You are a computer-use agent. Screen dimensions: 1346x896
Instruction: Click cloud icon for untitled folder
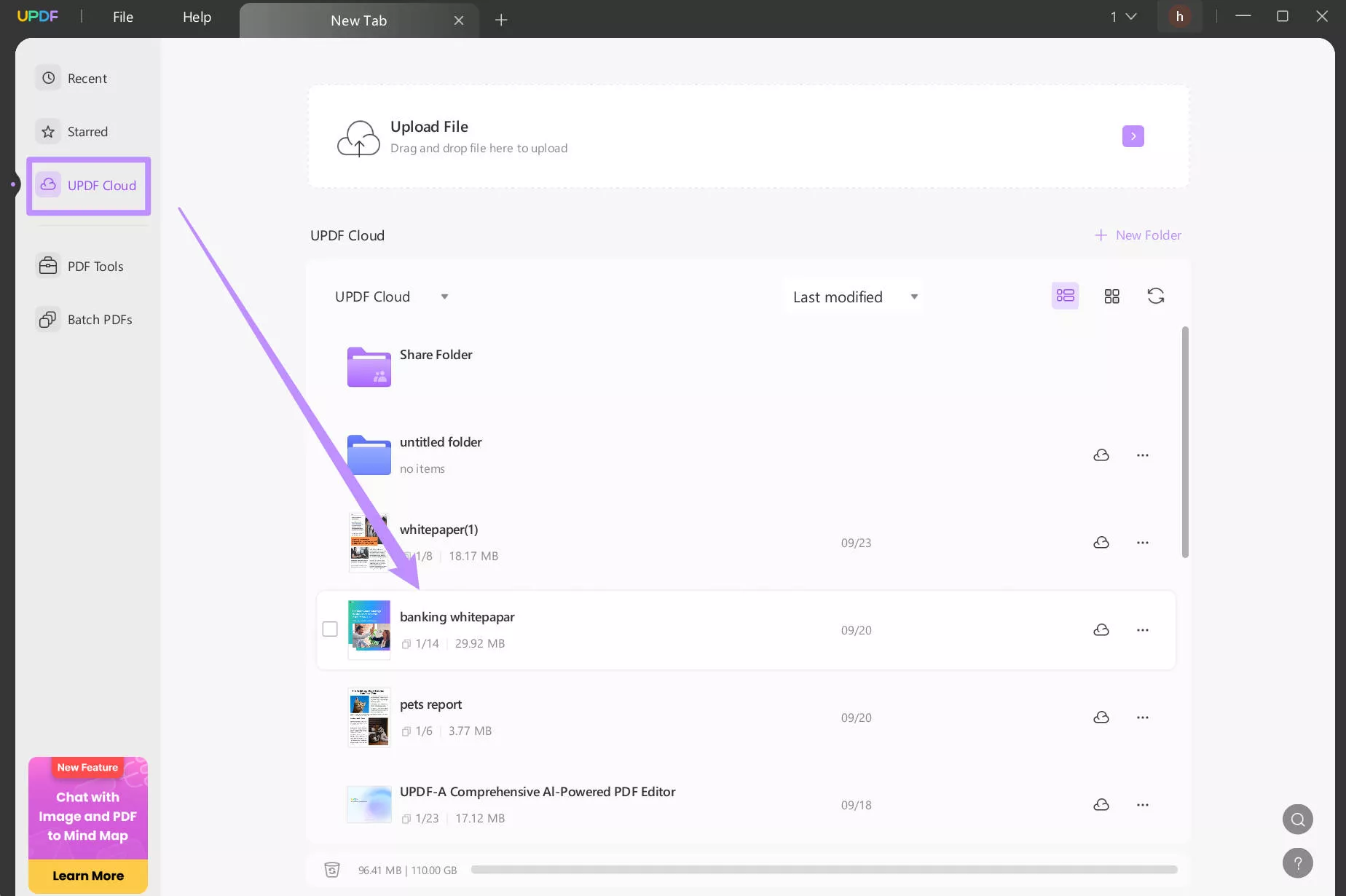pyautogui.click(x=1101, y=455)
